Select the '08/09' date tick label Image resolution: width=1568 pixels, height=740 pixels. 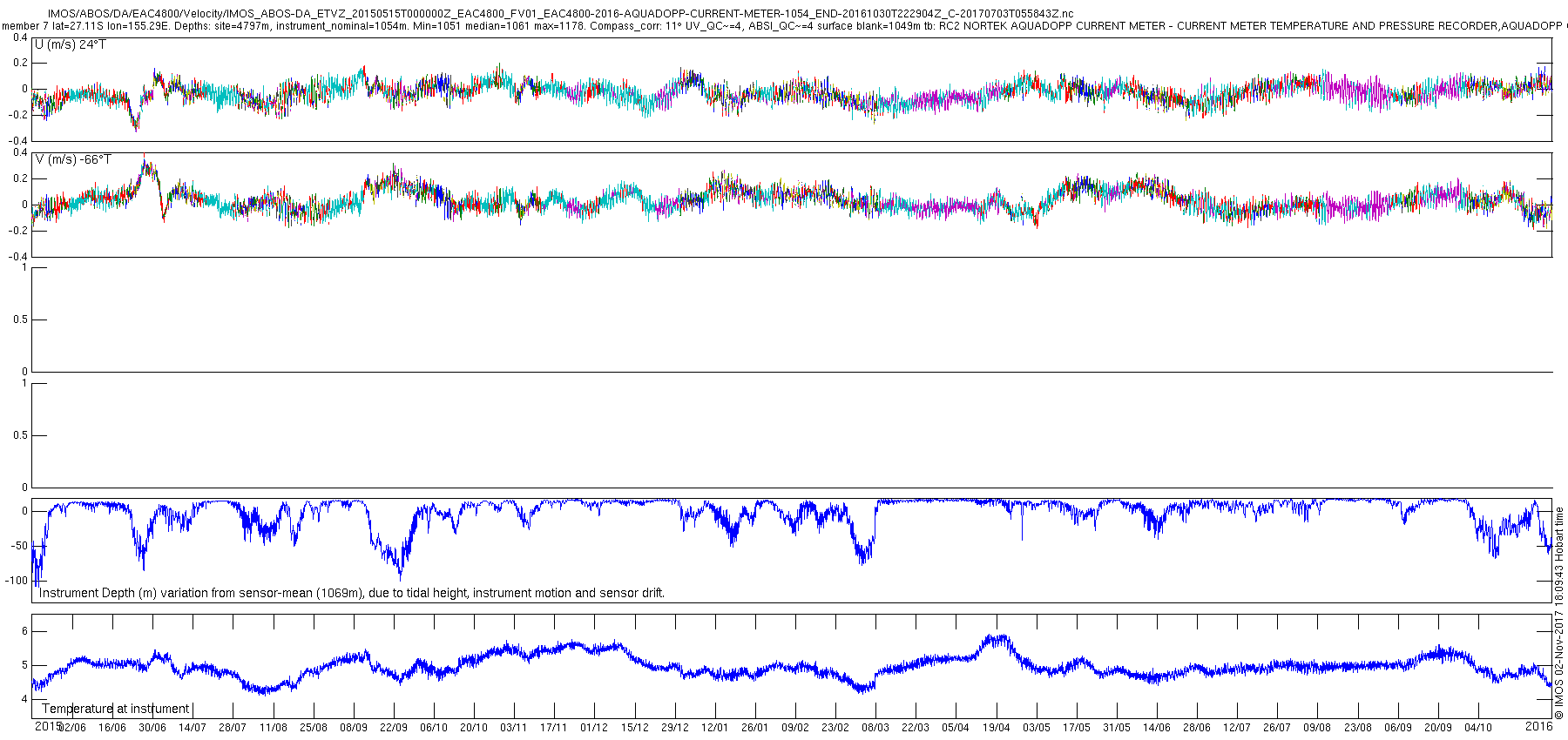(354, 728)
